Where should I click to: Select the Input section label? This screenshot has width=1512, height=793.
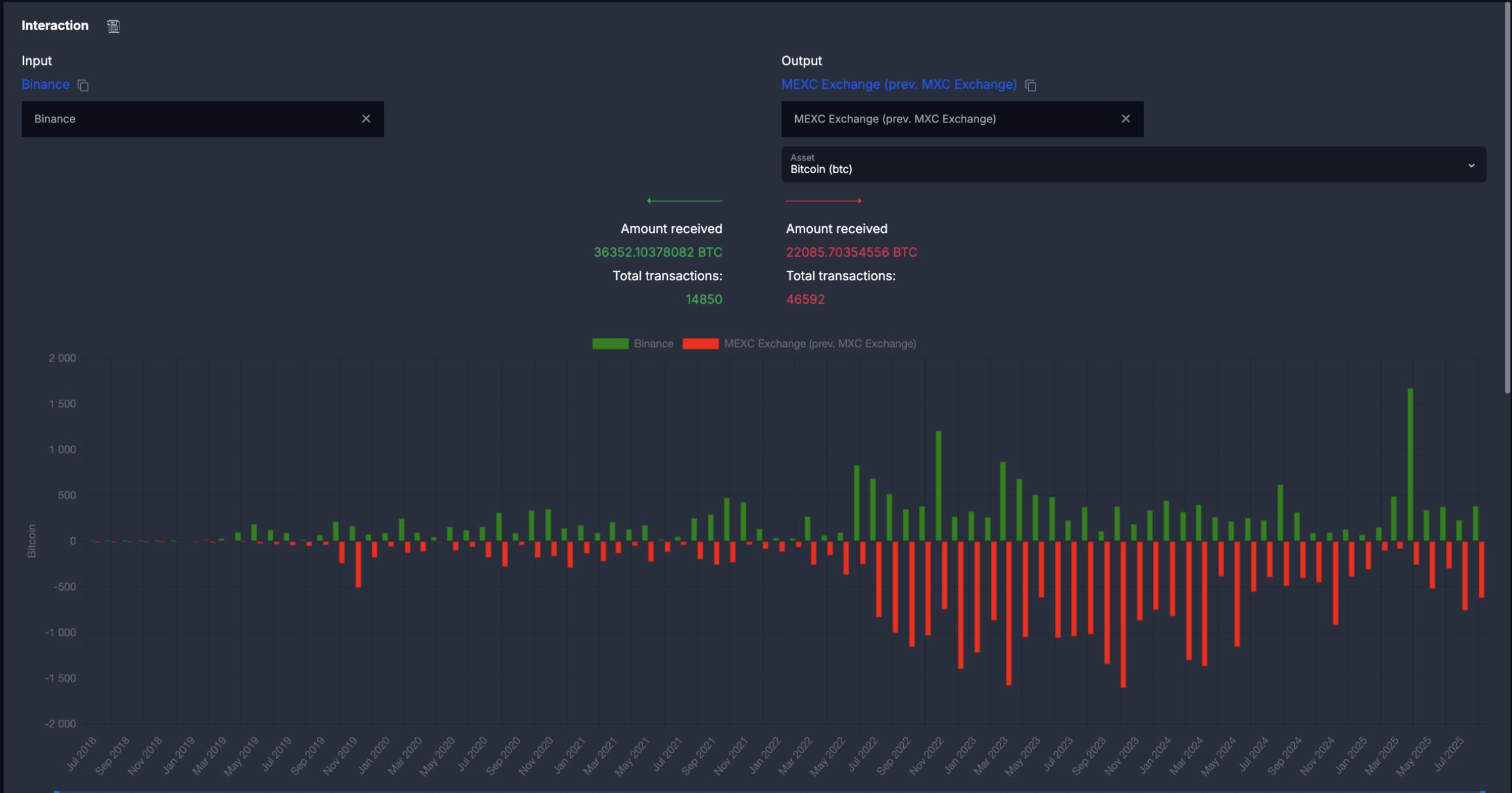pyautogui.click(x=37, y=60)
